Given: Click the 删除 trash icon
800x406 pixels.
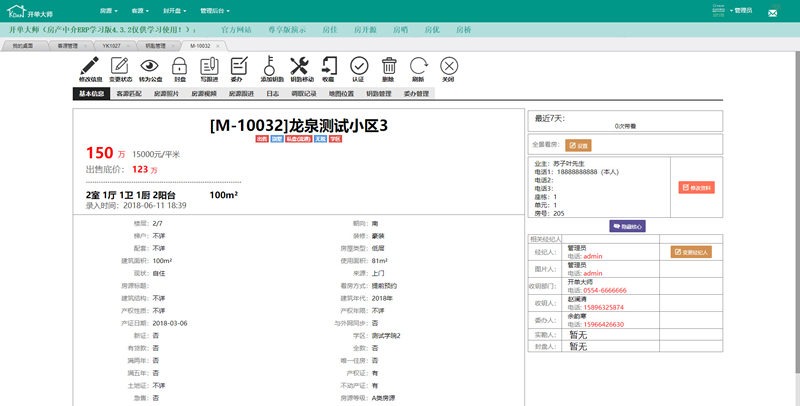Looking at the screenshot, I should point(388,65).
